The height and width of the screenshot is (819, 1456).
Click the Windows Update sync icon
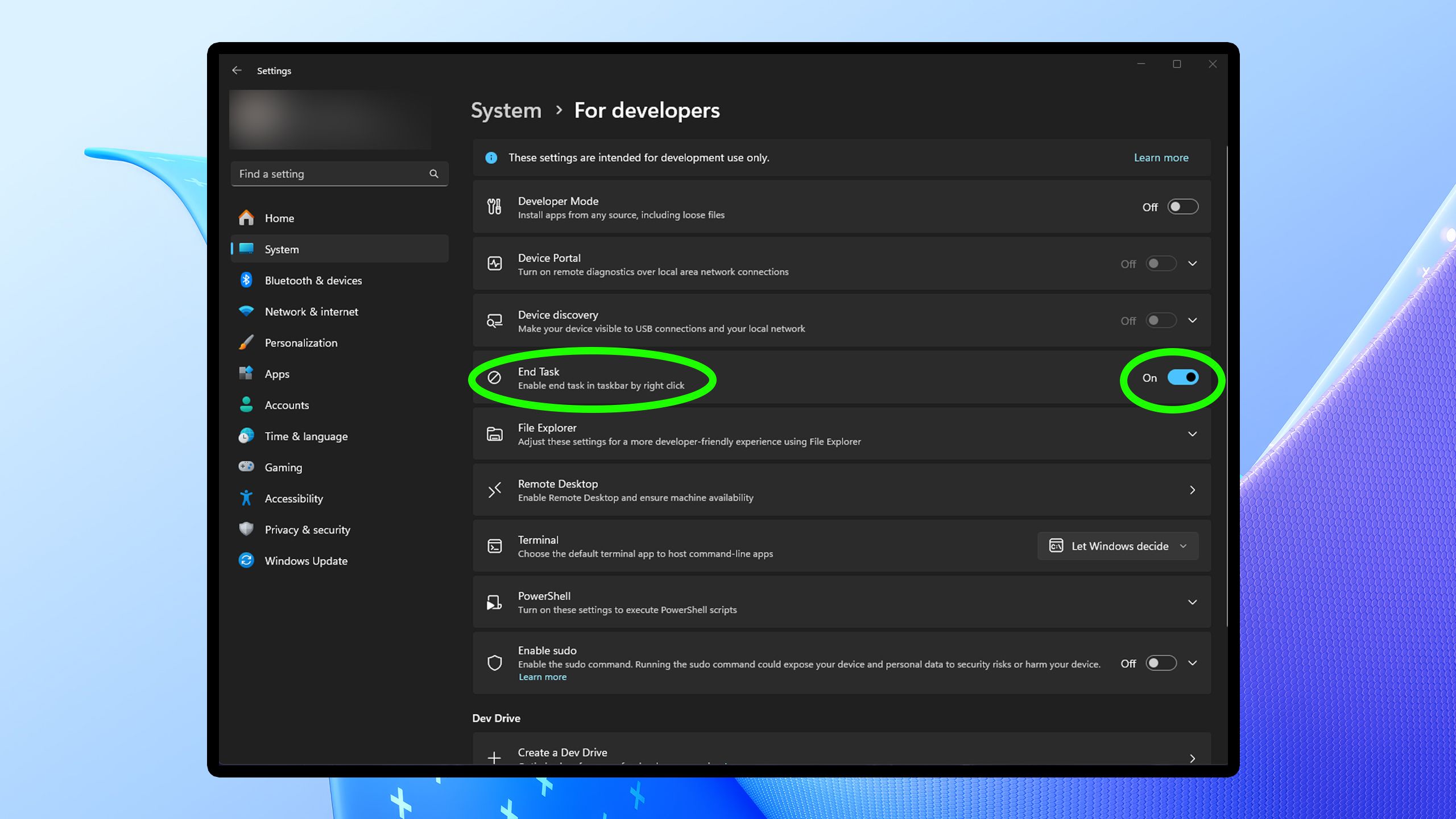tap(246, 560)
